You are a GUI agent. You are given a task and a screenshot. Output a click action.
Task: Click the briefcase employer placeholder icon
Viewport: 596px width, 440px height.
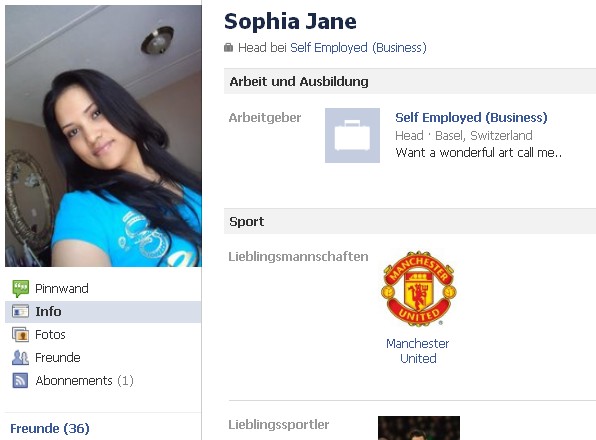point(352,135)
